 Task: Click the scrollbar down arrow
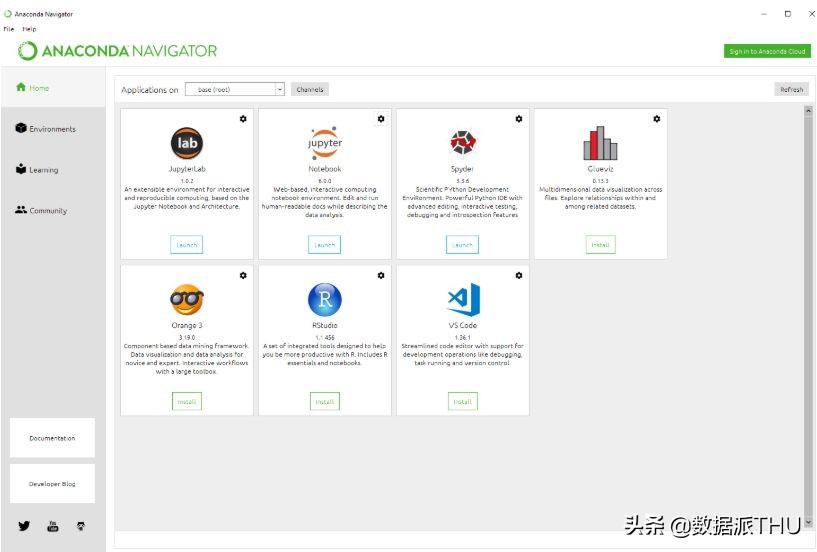click(808, 522)
